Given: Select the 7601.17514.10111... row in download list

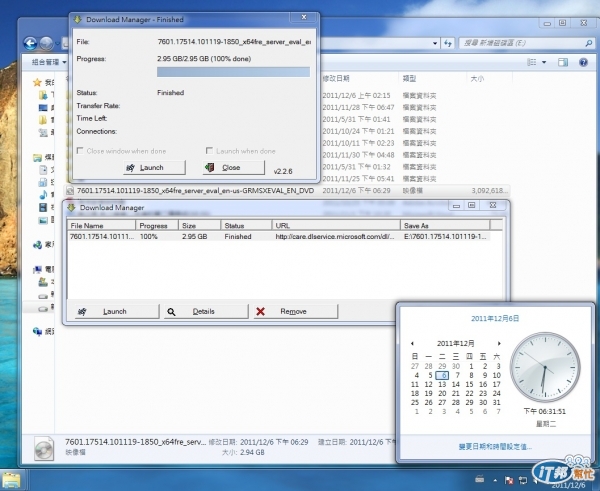Looking at the screenshot, I should pyautogui.click(x=279, y=237).
